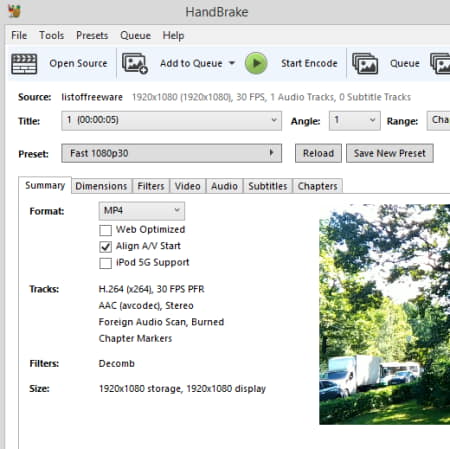Click the Open Source clapperboard icon
This screenshot has width=450, height=449.
24,64
